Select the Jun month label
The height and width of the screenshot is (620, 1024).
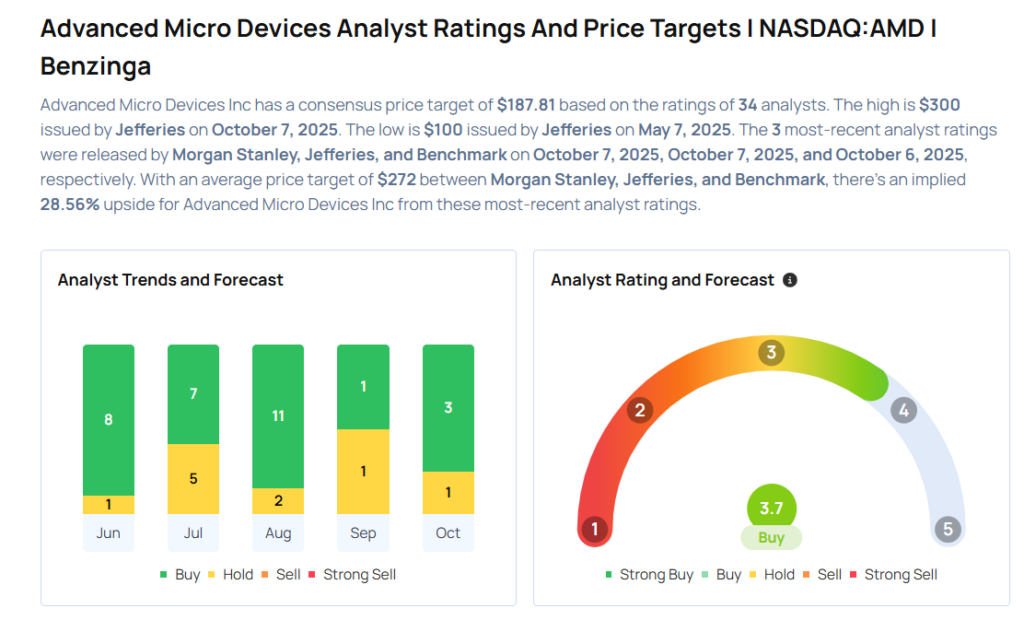(x=108, y=533)
